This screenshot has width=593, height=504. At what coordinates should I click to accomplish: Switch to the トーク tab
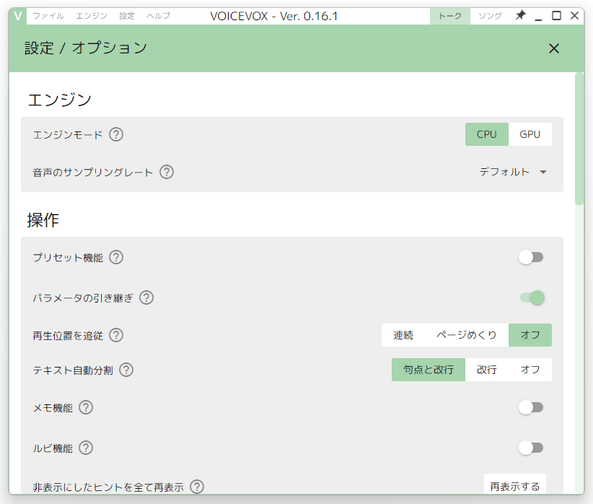coord(450,16)
